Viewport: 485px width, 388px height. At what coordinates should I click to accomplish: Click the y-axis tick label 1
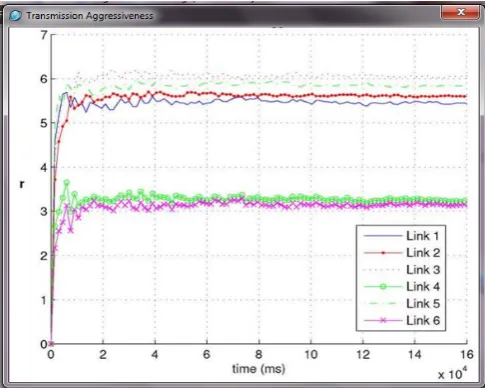[44, 300]
